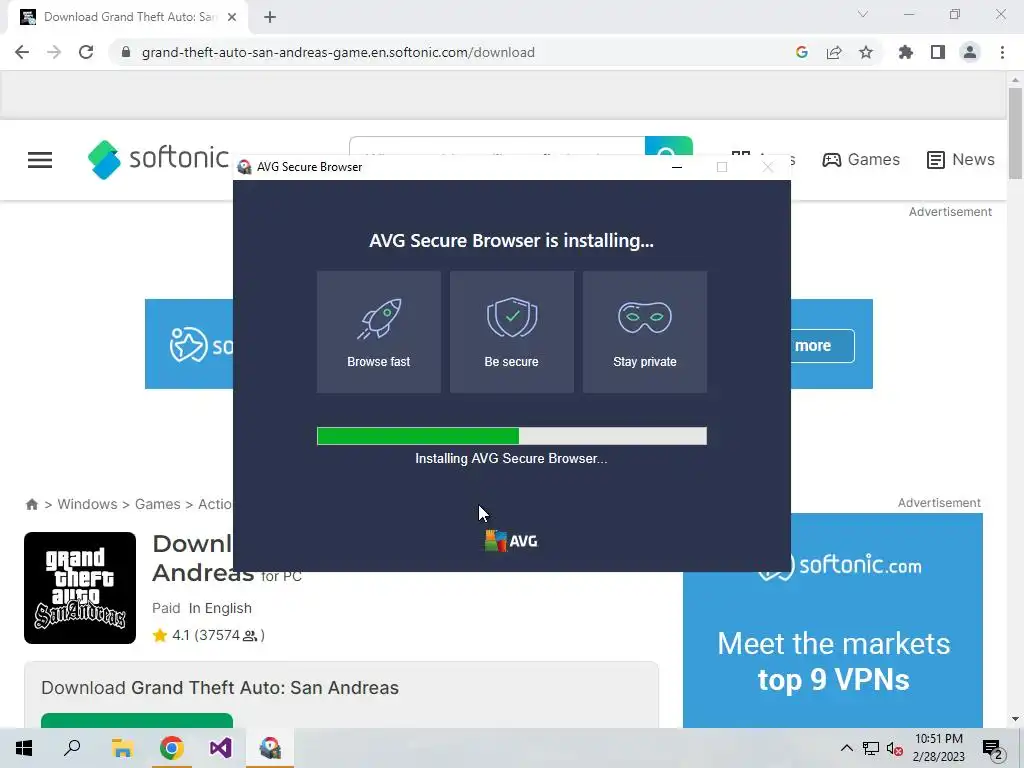Image resolution: width=1024 pixels, height=768 pixels.
Task: Click the share page icon
Action: [x=834, y=52]
